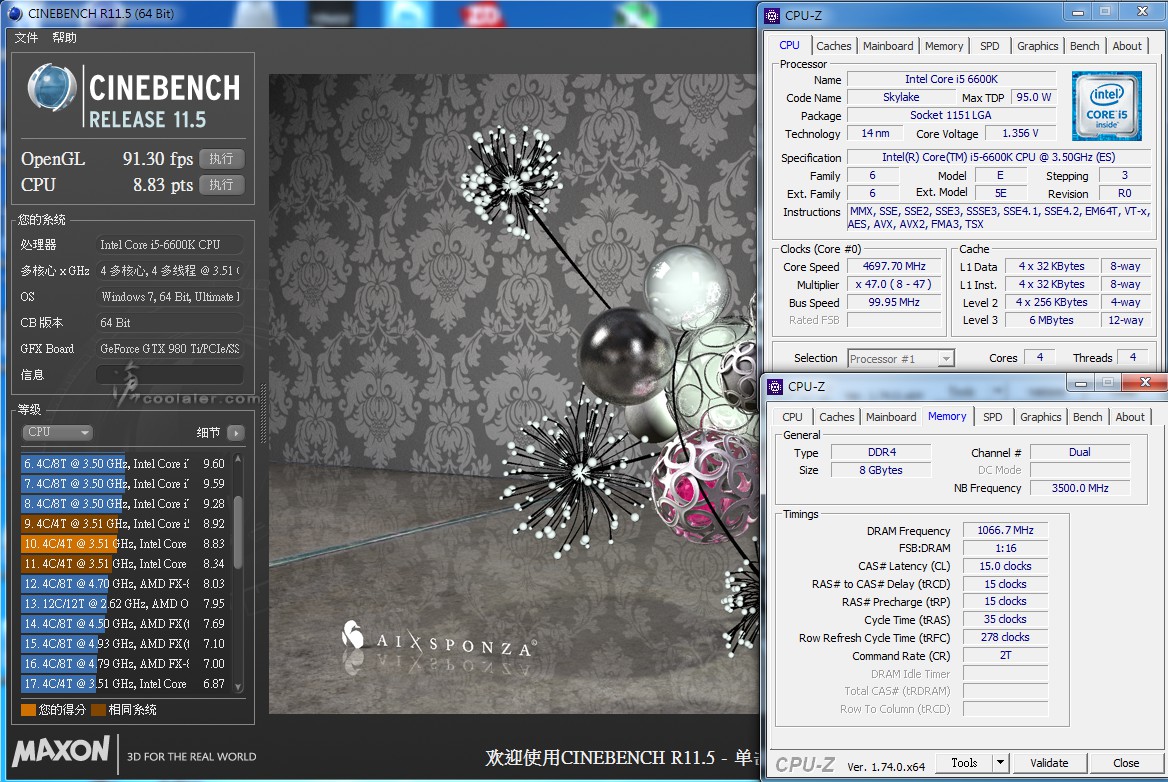This screenshot has height=782, width=1168.
Task: Open About tab in upper CPU-Z
Action: pos(1127,46)
